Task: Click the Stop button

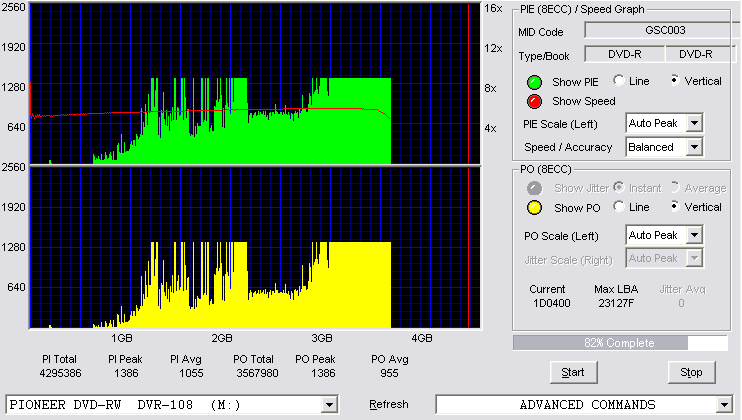Action: 691,373
